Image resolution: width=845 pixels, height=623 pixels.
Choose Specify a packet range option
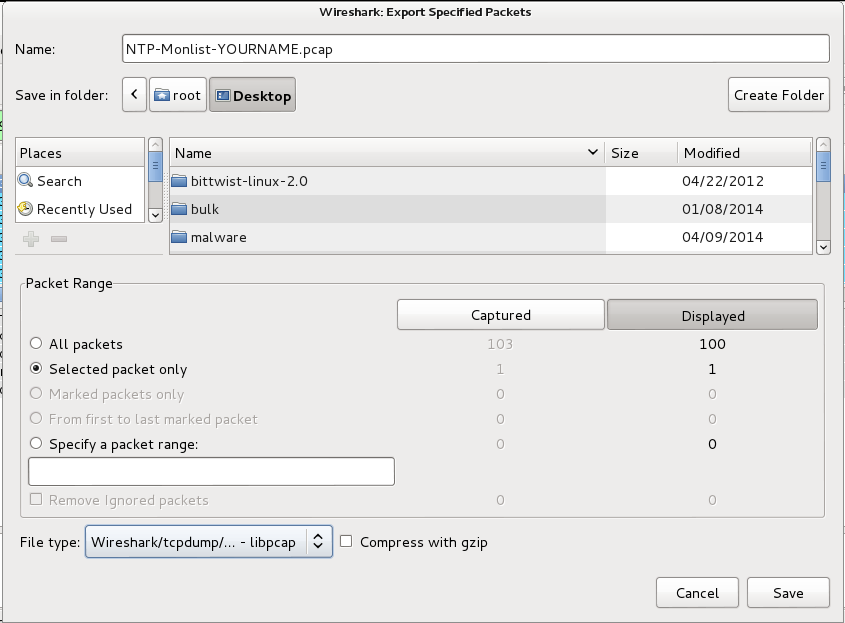(x=37, y=444)
